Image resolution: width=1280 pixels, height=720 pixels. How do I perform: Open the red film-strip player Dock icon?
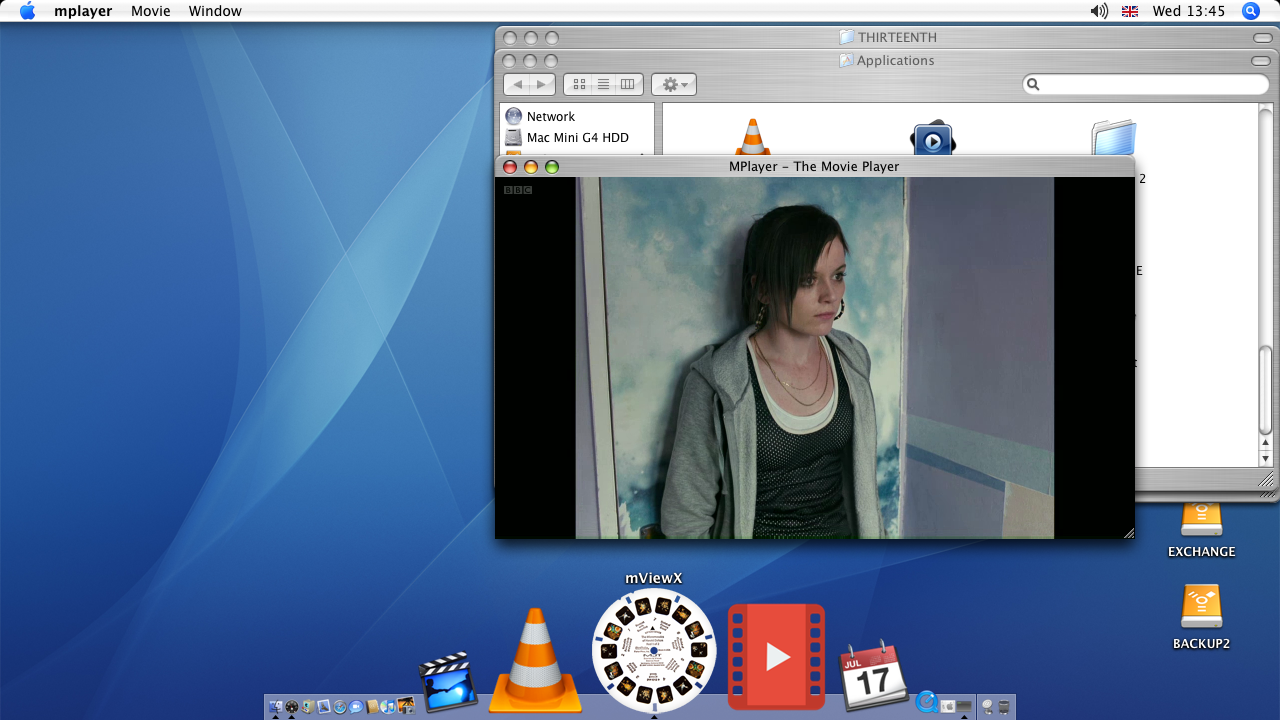click(776, 657)
